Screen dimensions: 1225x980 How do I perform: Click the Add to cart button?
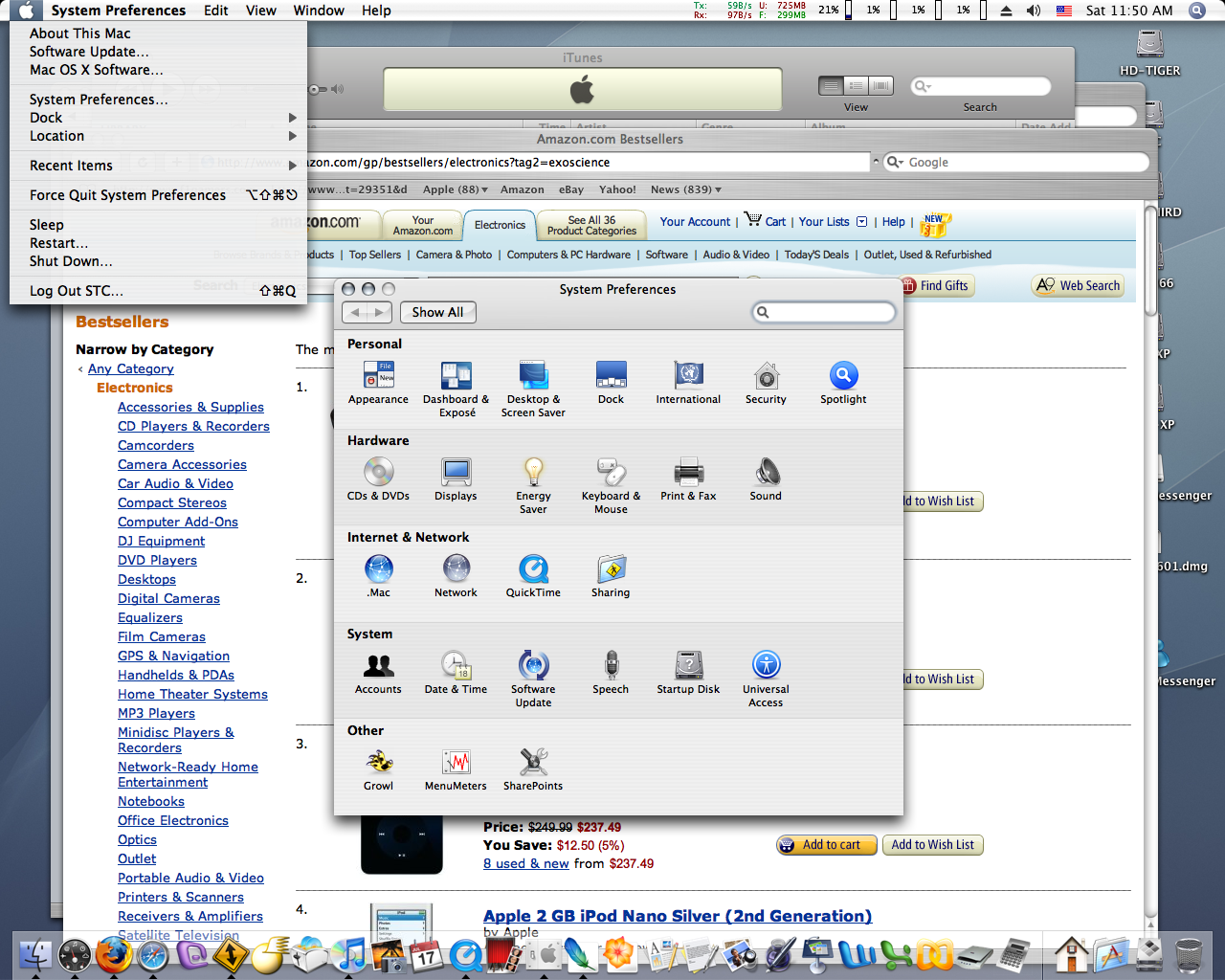[x=827, y=845]
